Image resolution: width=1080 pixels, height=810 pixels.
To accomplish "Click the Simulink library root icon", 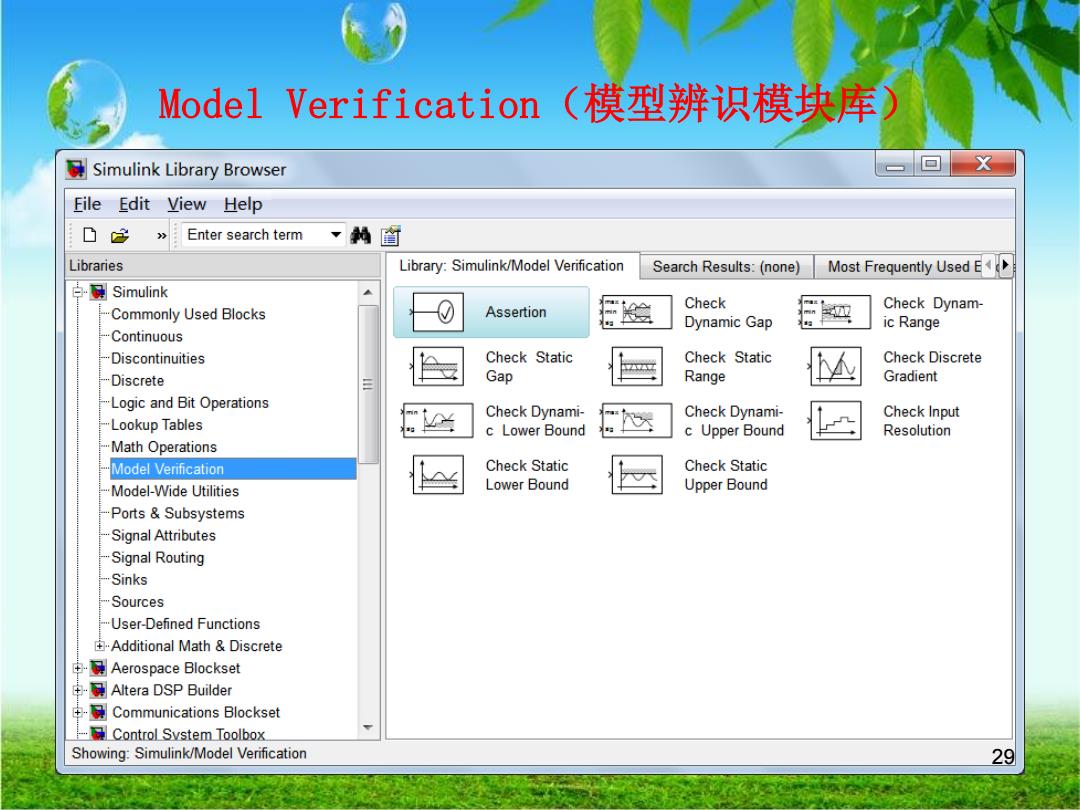I will coord(98,292).
